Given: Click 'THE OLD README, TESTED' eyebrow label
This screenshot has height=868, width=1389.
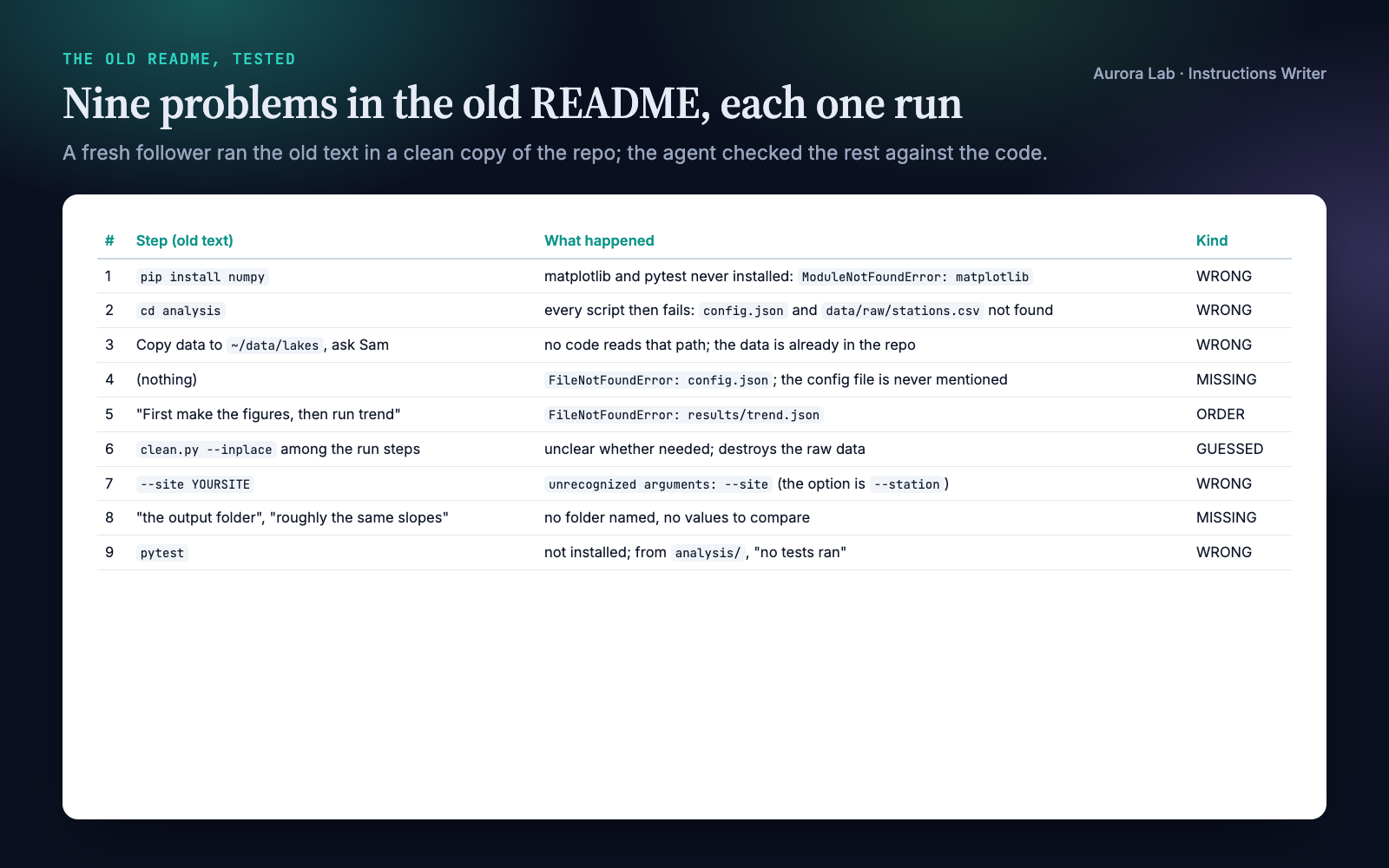Looking at the screenshot, I should pos(179,59).
